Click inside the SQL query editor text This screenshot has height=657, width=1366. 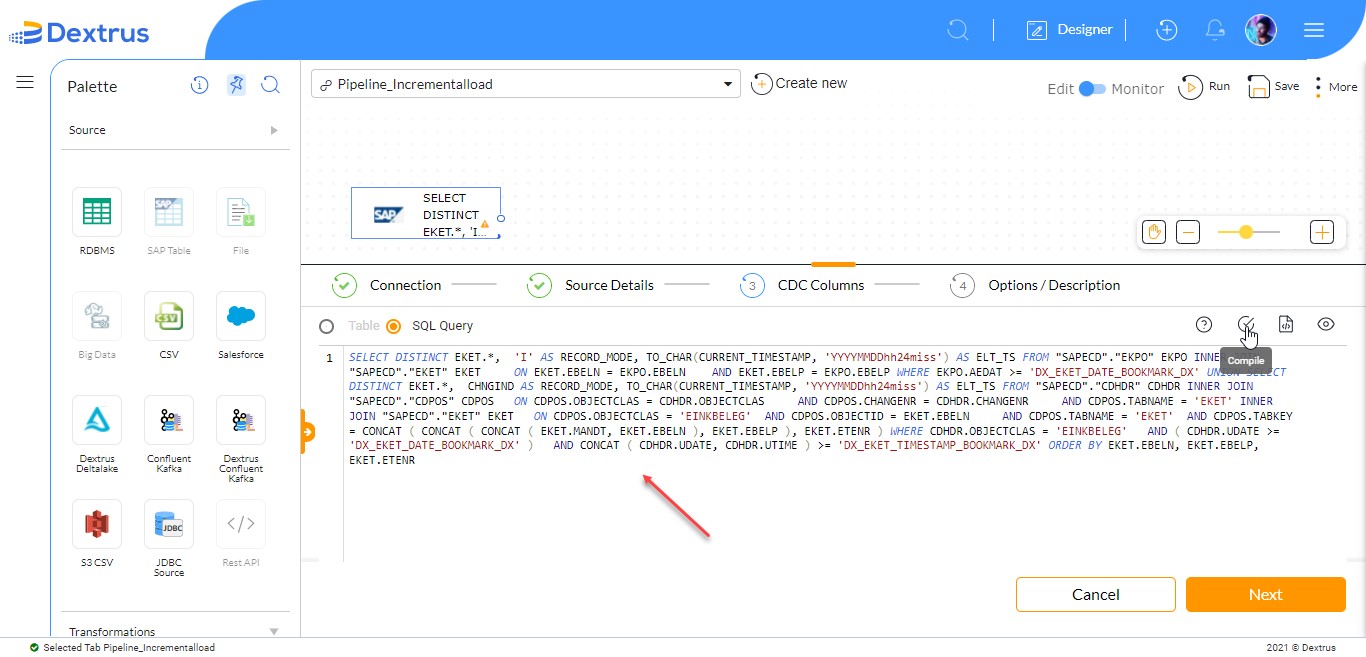pos(820,408)
